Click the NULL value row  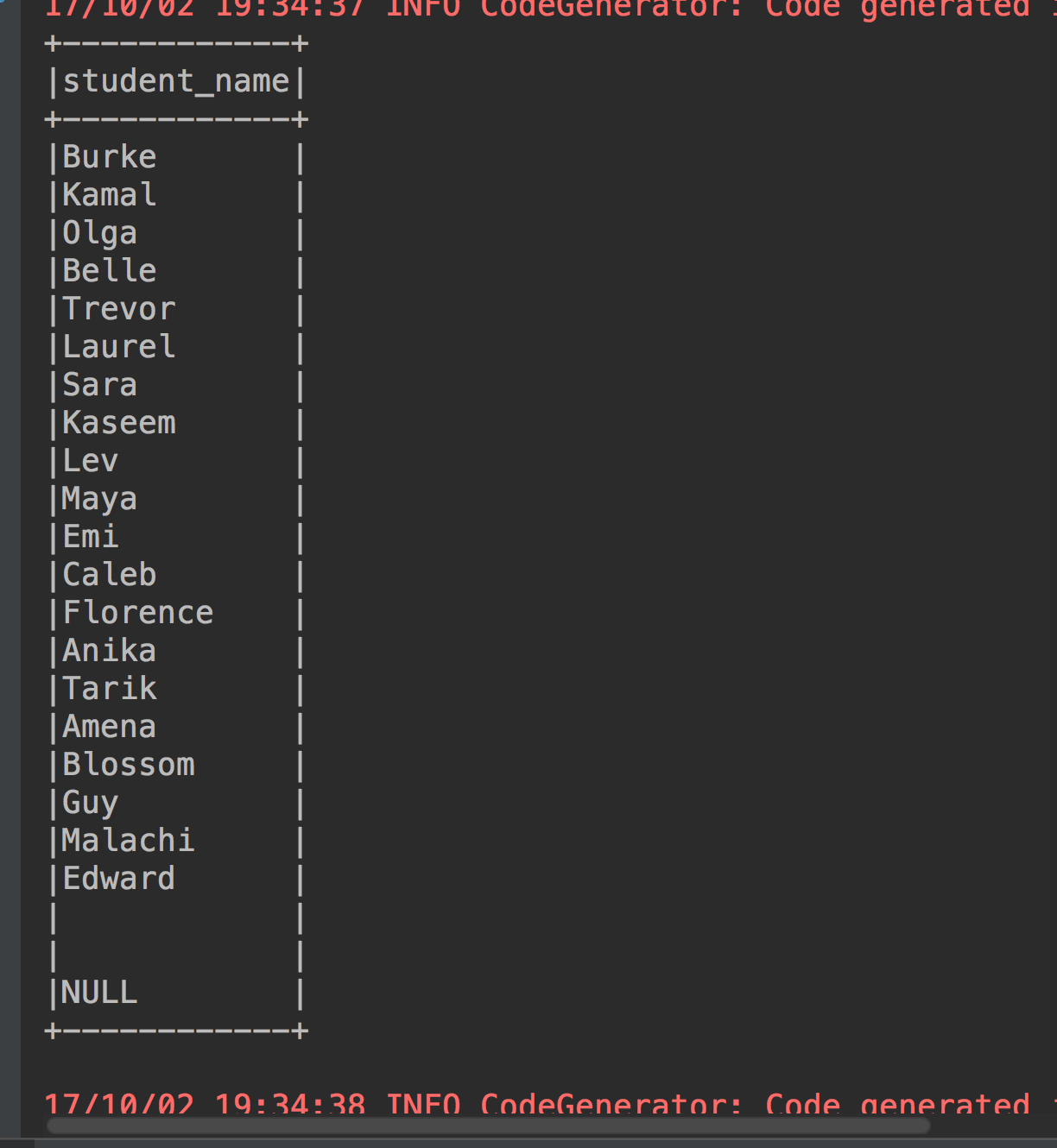tap(100, 993)
